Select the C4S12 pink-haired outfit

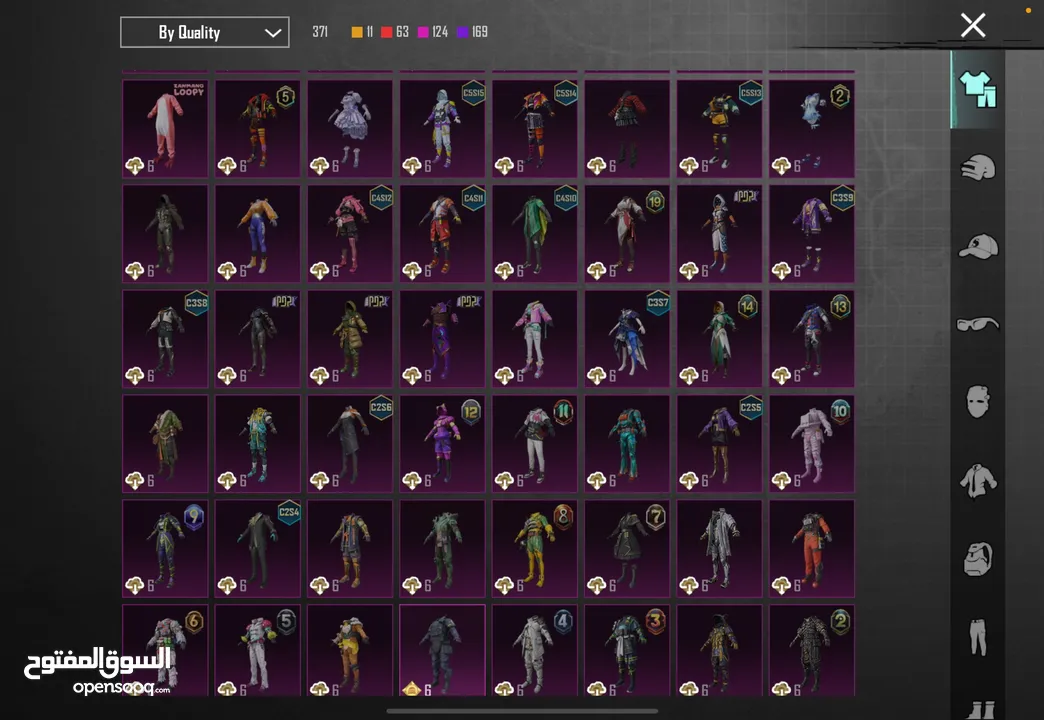pyautogui.click(x=350, y=234)
